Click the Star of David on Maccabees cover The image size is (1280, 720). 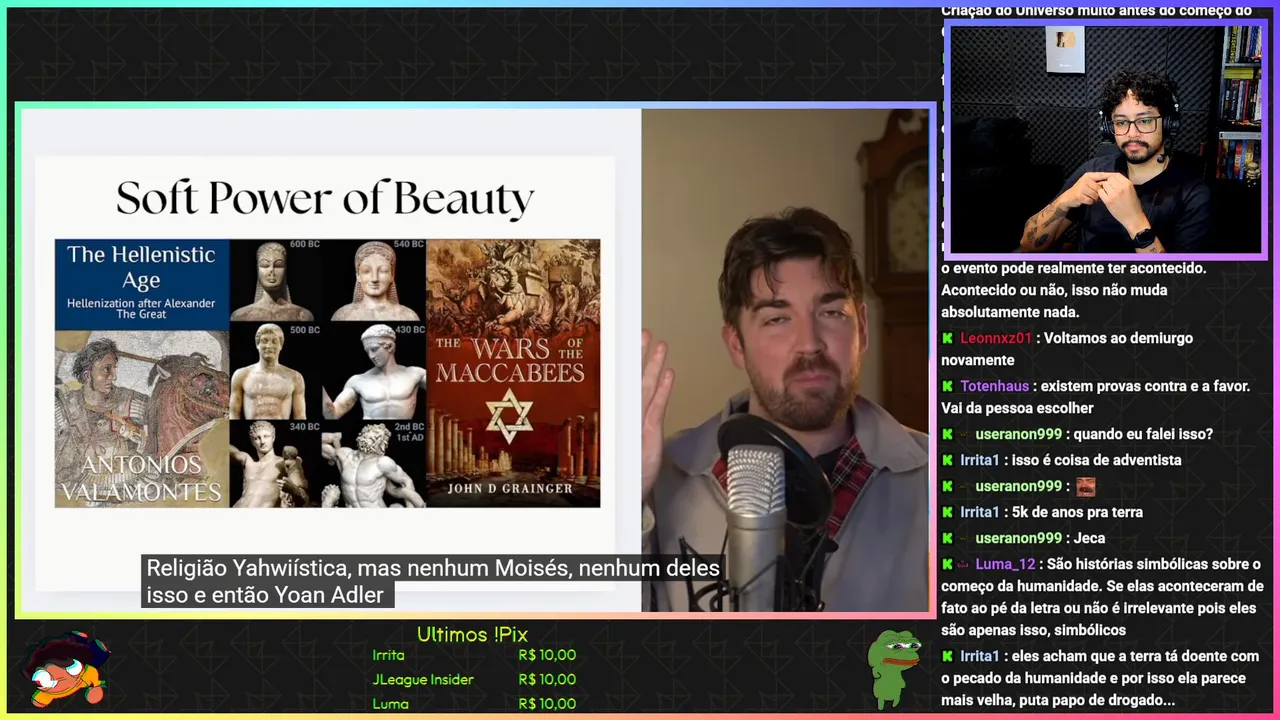pyautogui.click(x=510, y=416)
